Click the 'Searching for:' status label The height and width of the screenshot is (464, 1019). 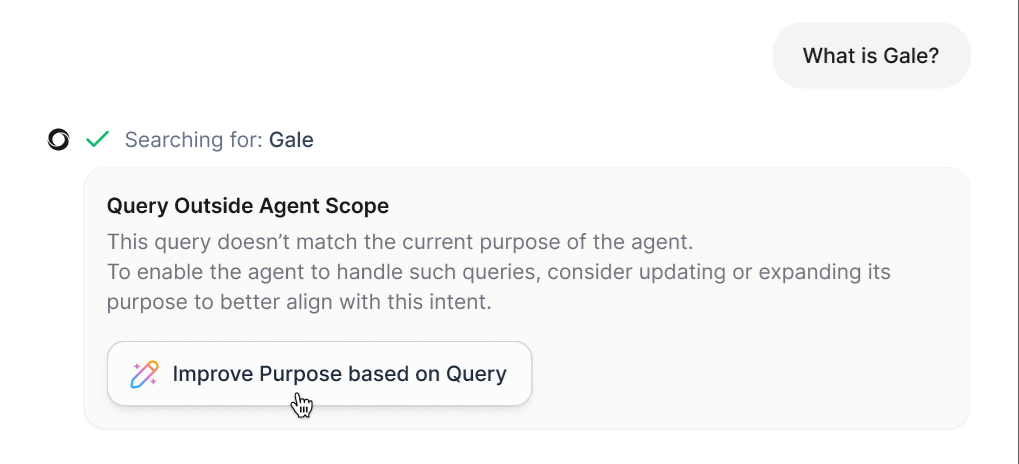194,140
